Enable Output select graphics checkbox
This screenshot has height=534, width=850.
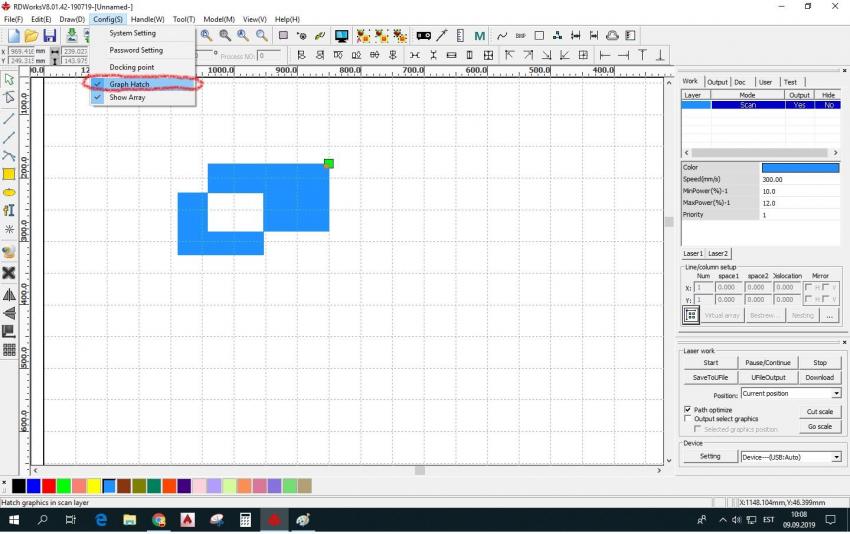(687, 419)
